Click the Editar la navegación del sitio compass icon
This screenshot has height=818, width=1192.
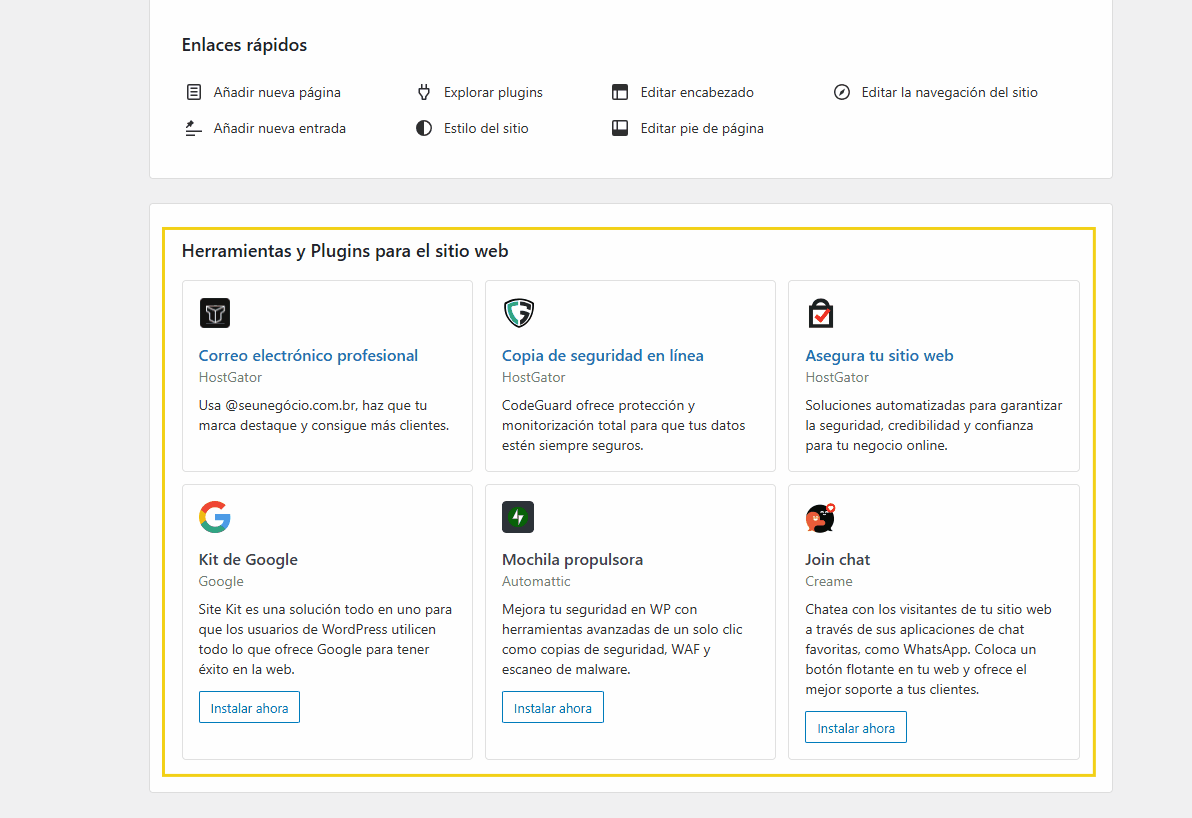pos(841,91)
